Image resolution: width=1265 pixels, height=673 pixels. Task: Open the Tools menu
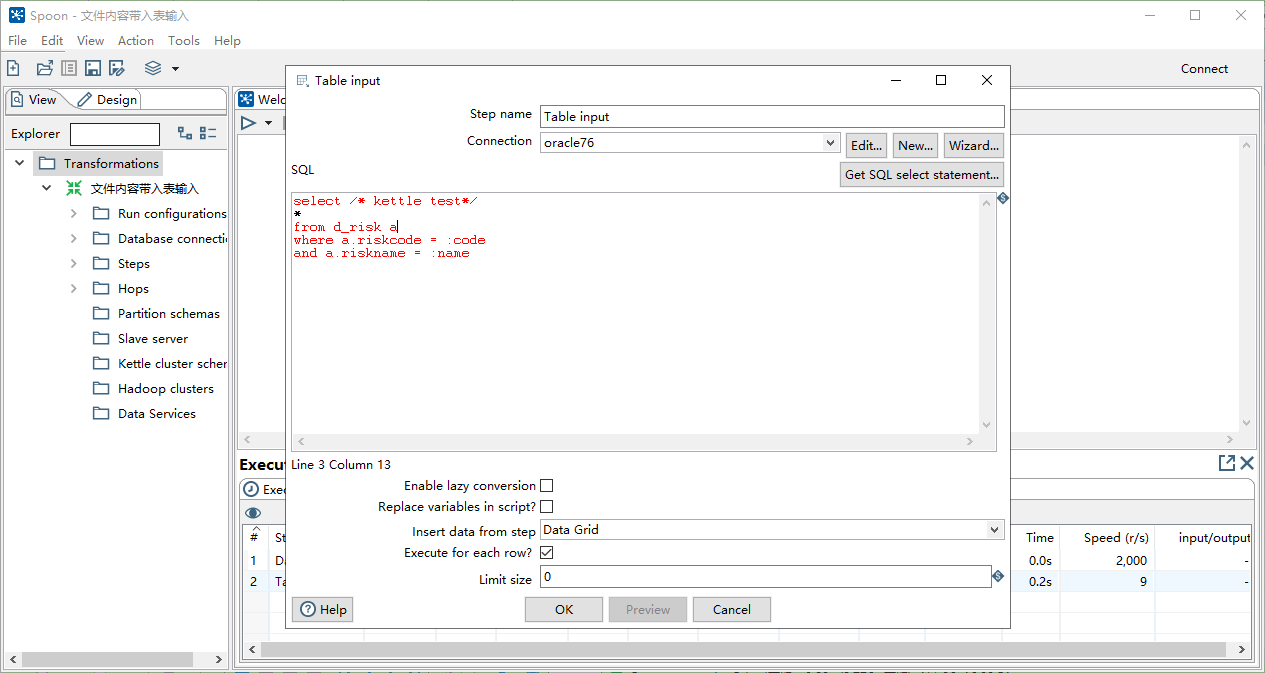(x=184, y=41)
